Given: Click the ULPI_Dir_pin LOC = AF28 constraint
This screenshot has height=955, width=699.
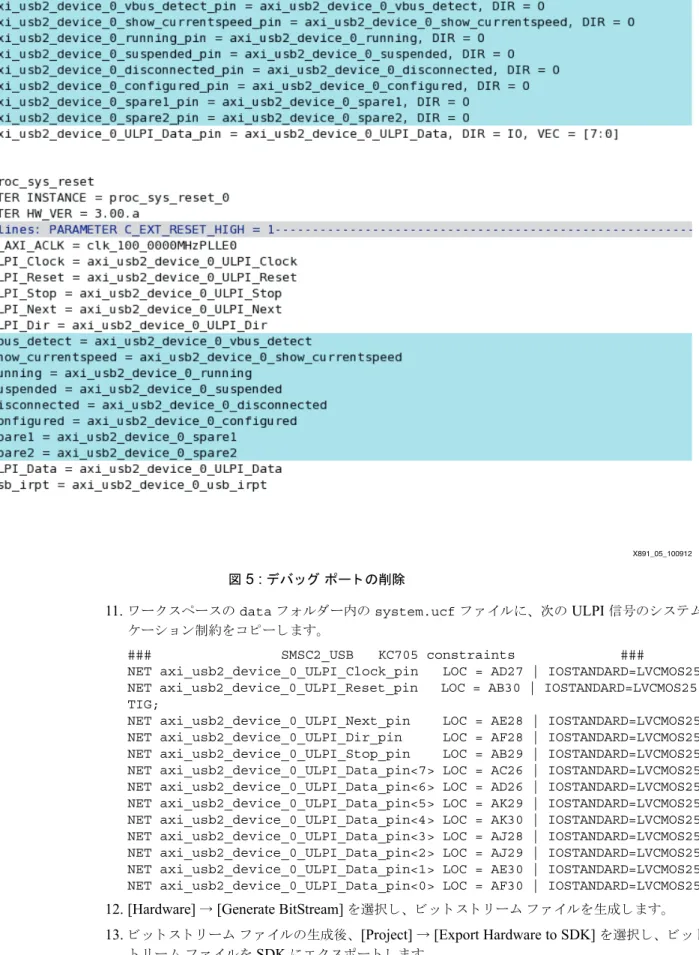Looking at the screenshot, I should (413, 738).
